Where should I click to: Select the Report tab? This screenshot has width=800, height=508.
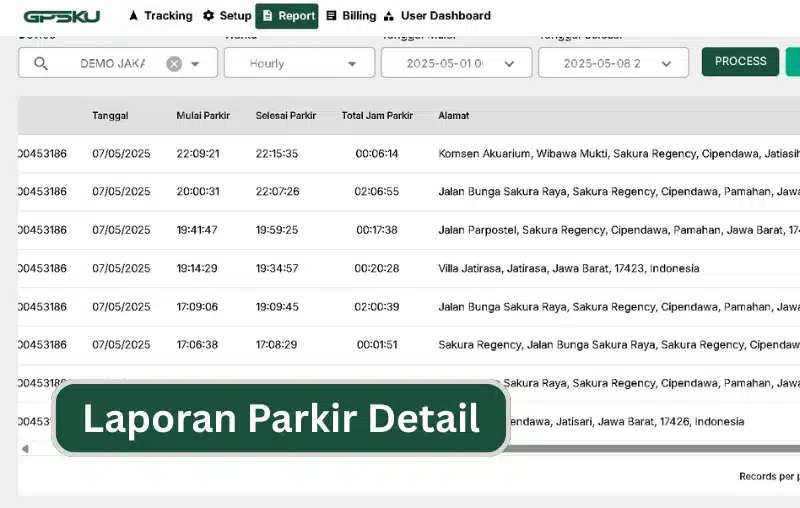287,16
